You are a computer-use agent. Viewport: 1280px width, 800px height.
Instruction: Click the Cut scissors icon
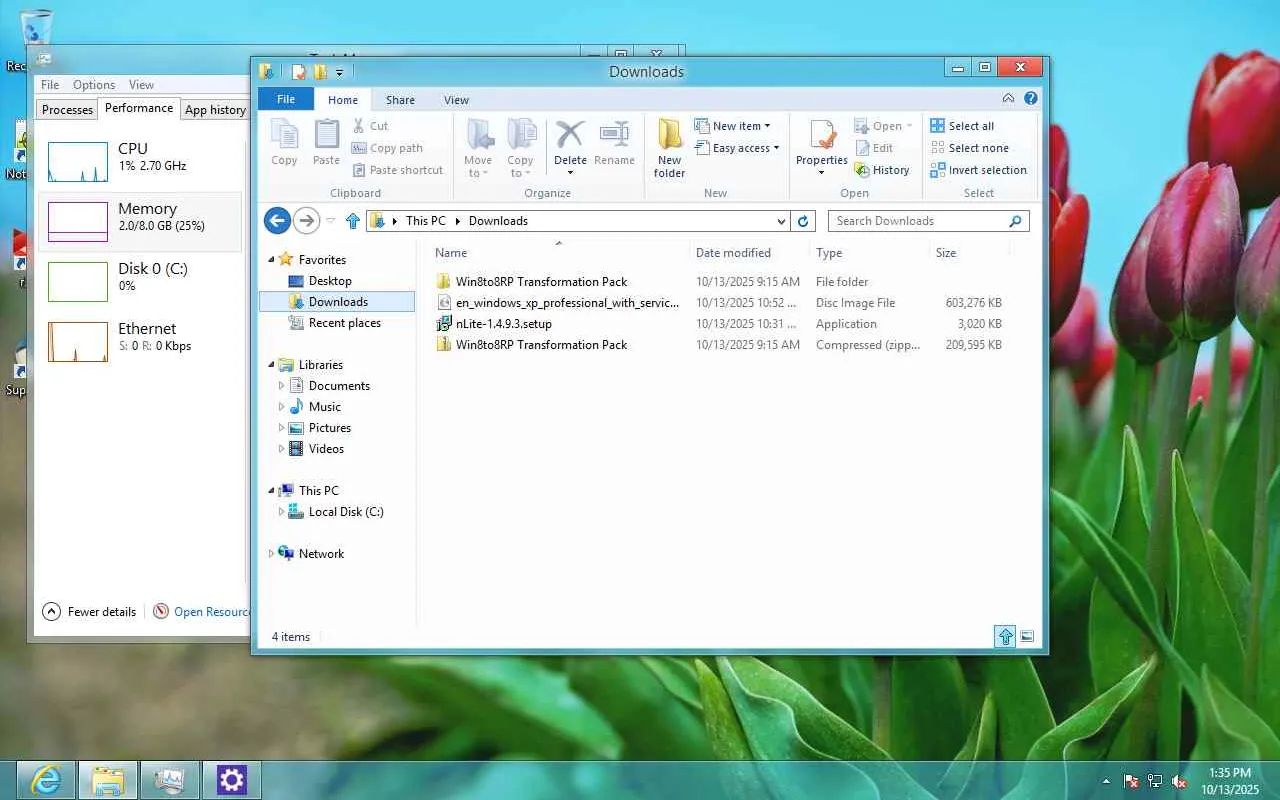(360, 126)
